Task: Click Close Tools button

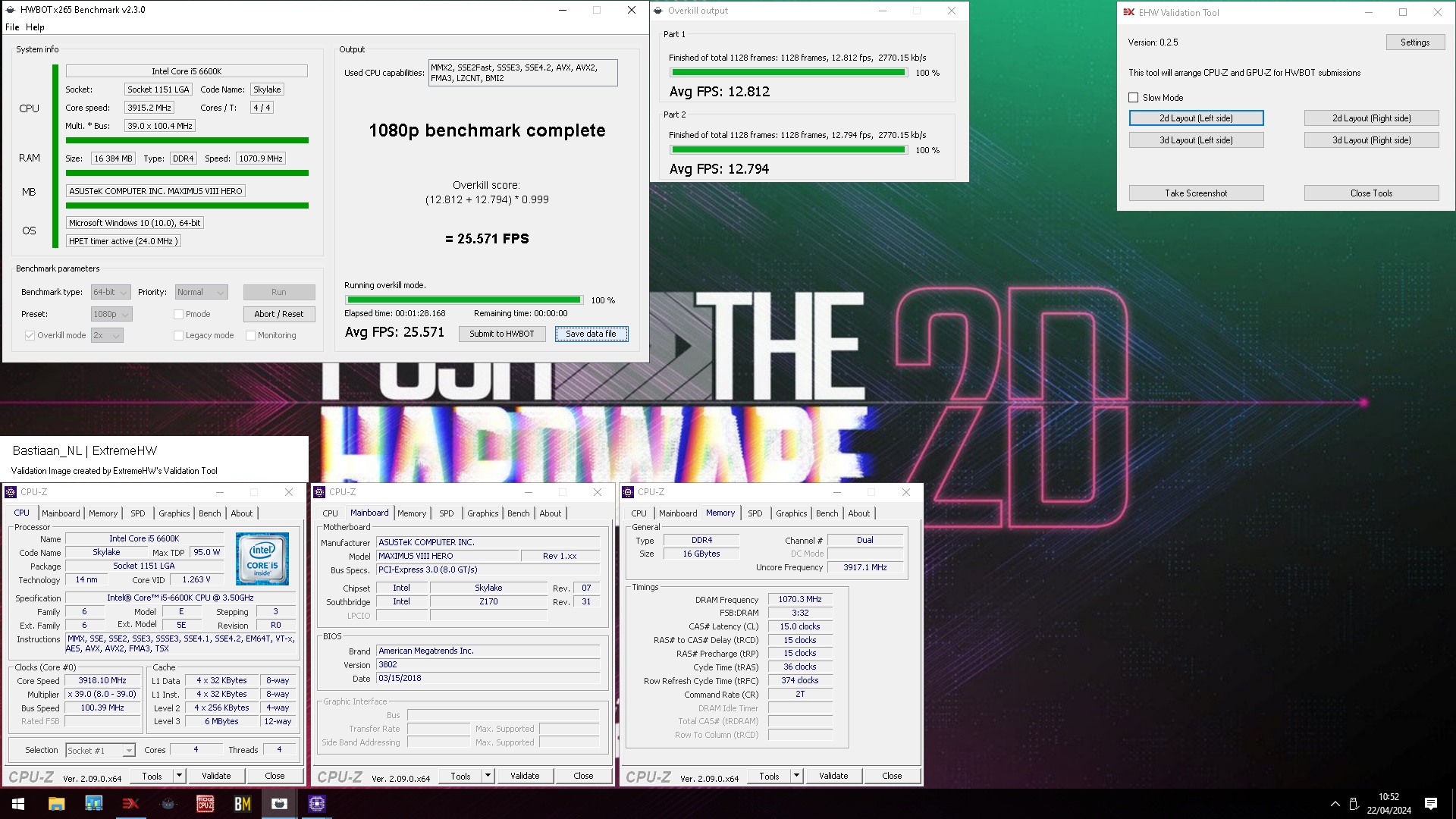Action: pyautogui.click(x=1371, y=193)
